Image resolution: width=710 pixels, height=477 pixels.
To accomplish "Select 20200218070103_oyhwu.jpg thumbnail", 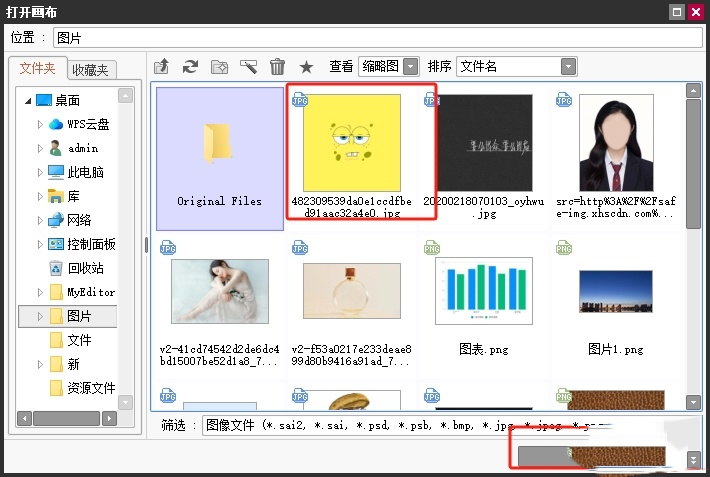I will tap(484, 143).
